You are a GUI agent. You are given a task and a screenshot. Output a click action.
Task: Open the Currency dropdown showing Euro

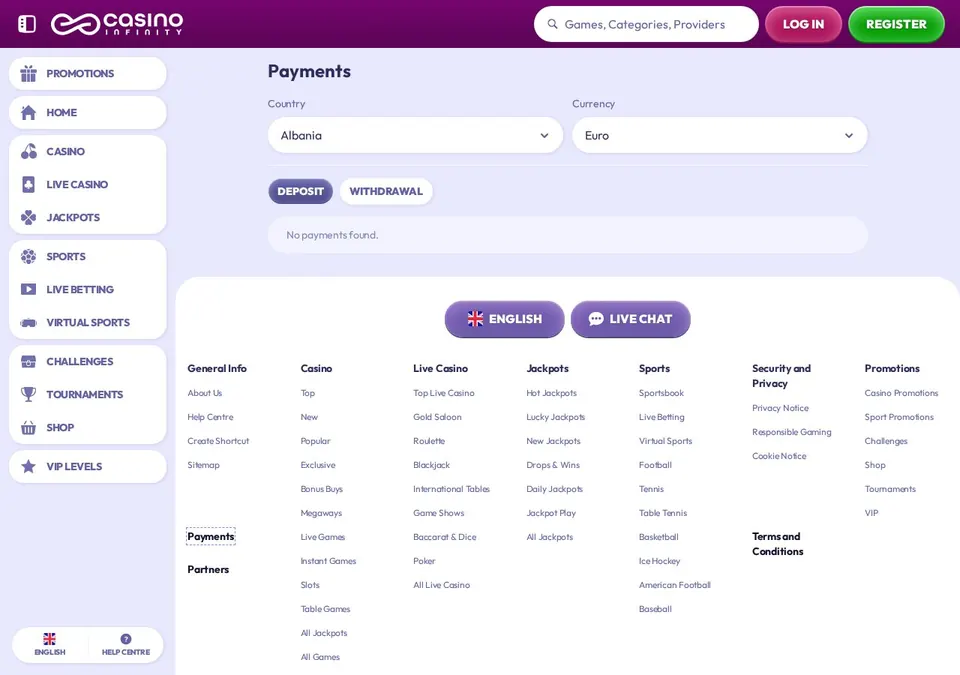719,135
